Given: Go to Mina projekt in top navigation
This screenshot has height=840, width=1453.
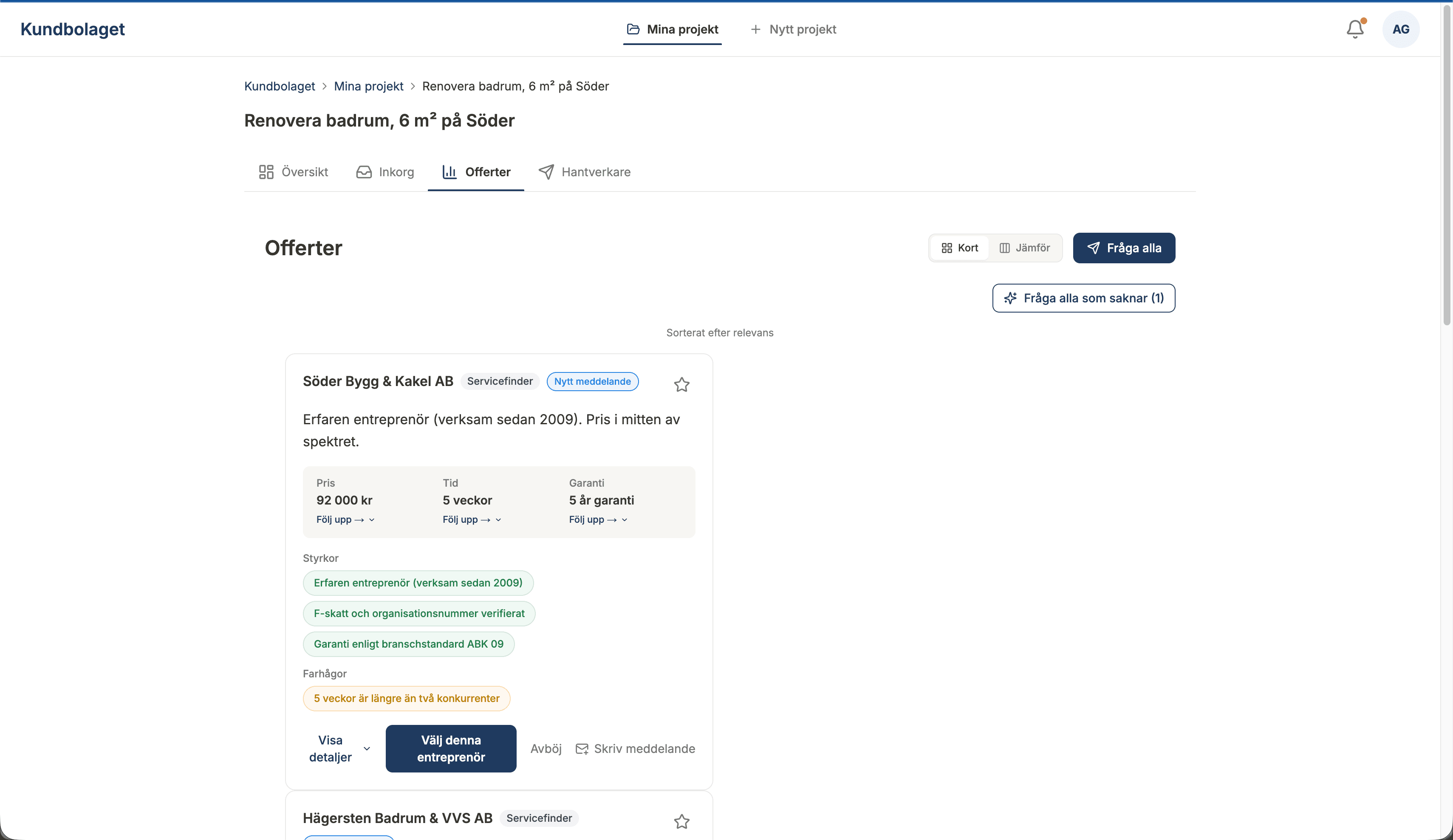Looking at the screenshot, I should coord(672,29).
